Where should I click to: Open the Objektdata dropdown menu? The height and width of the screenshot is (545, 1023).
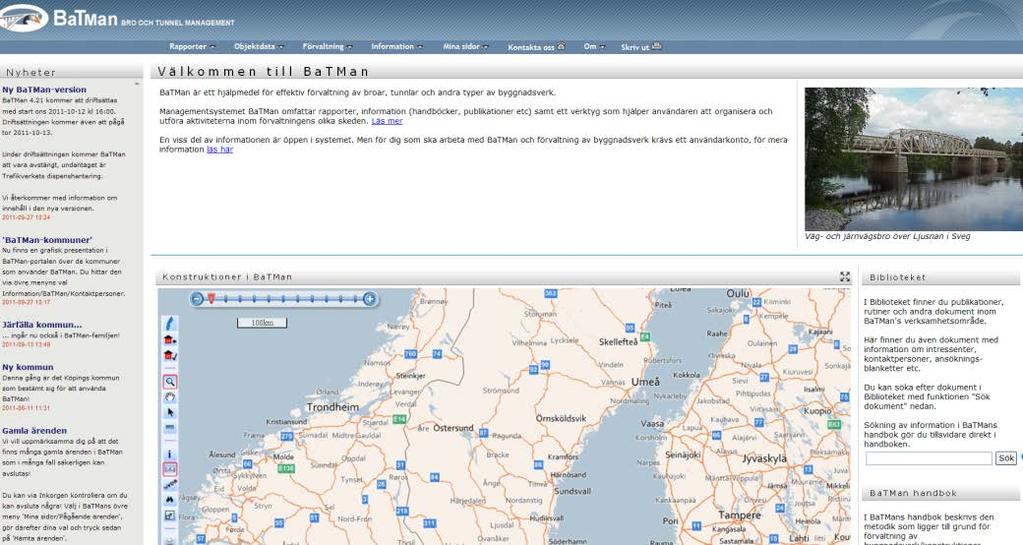coord(258,46)
